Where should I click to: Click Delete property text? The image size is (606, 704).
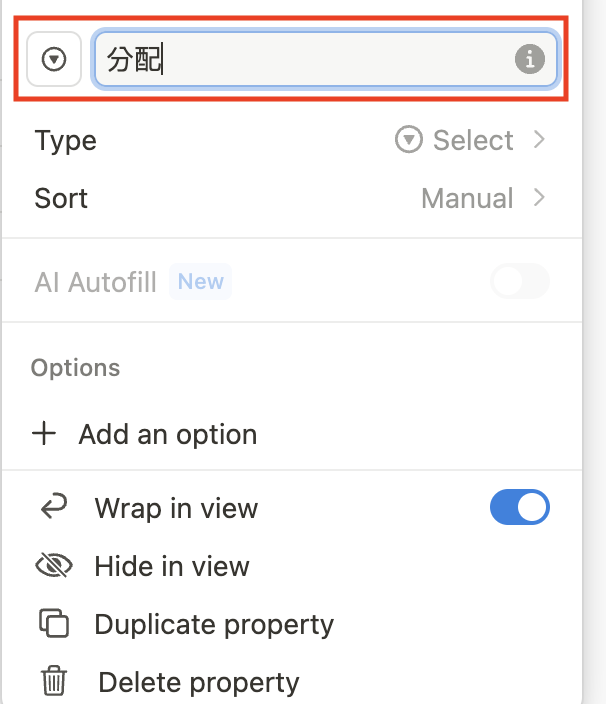(198, 683)
